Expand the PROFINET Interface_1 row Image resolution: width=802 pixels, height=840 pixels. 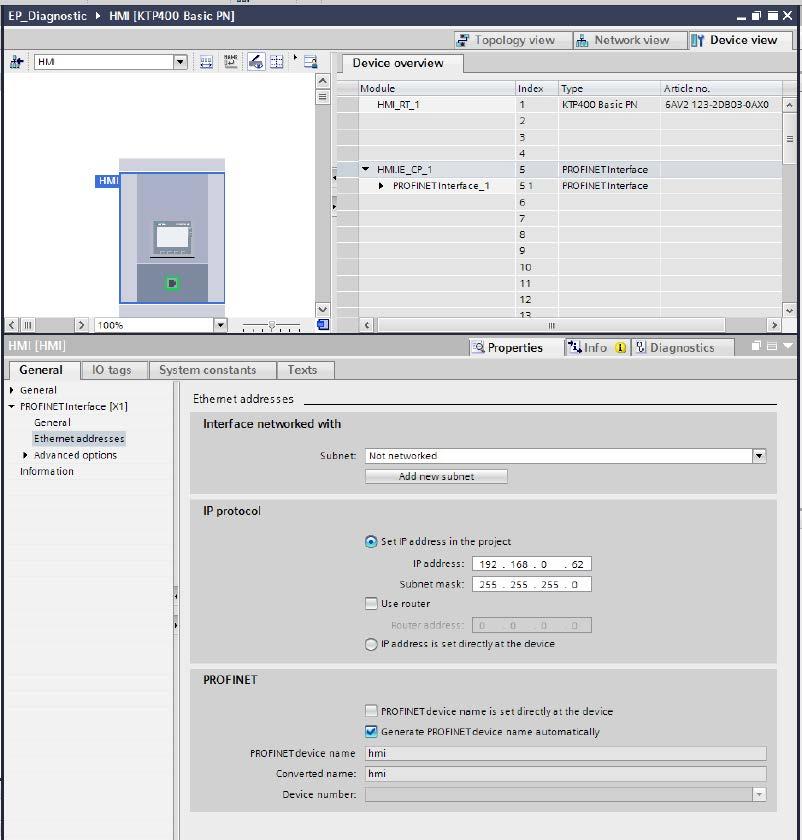click(x=381, y=186)
